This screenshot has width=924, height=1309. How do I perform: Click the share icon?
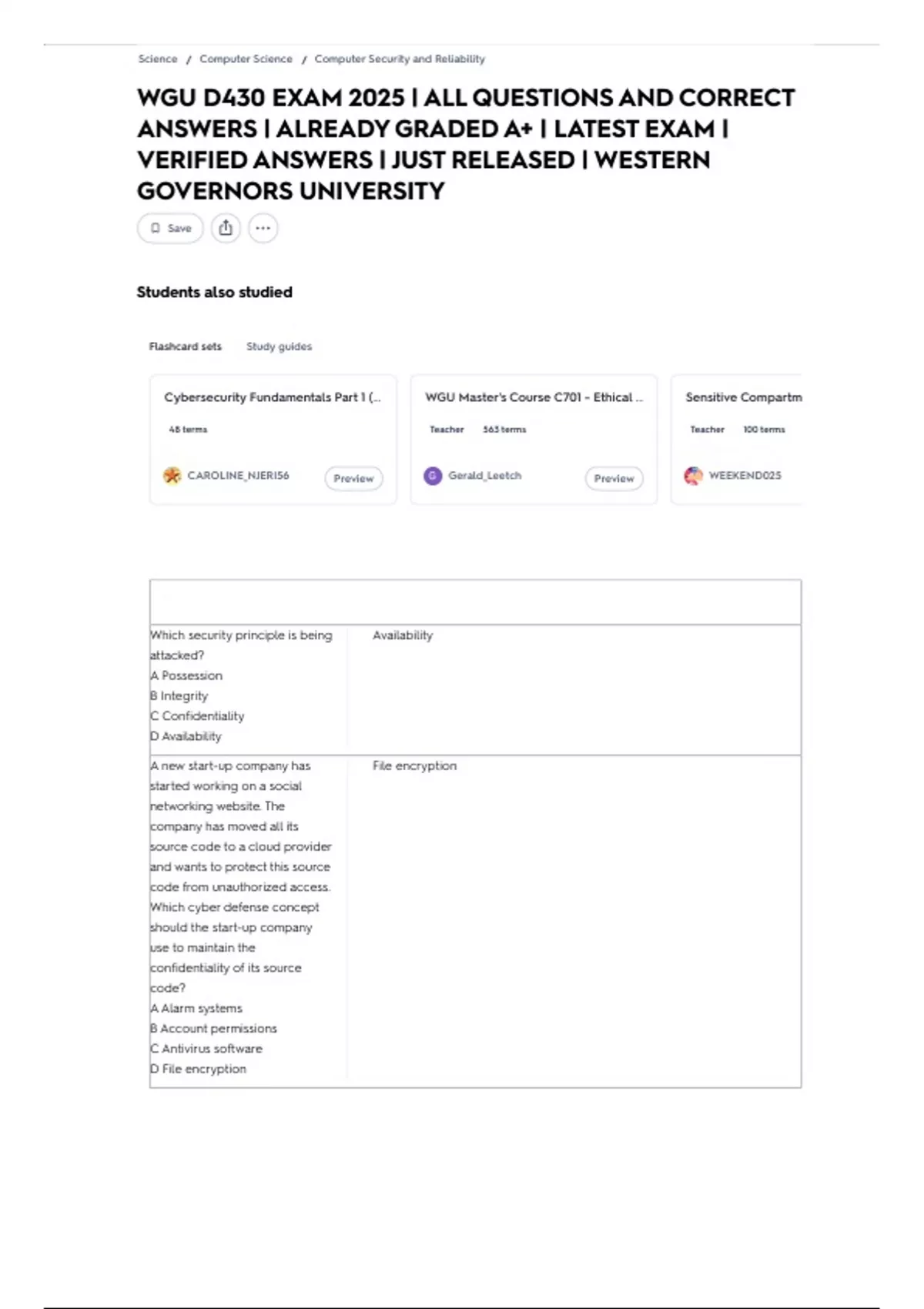coord(226,228)
